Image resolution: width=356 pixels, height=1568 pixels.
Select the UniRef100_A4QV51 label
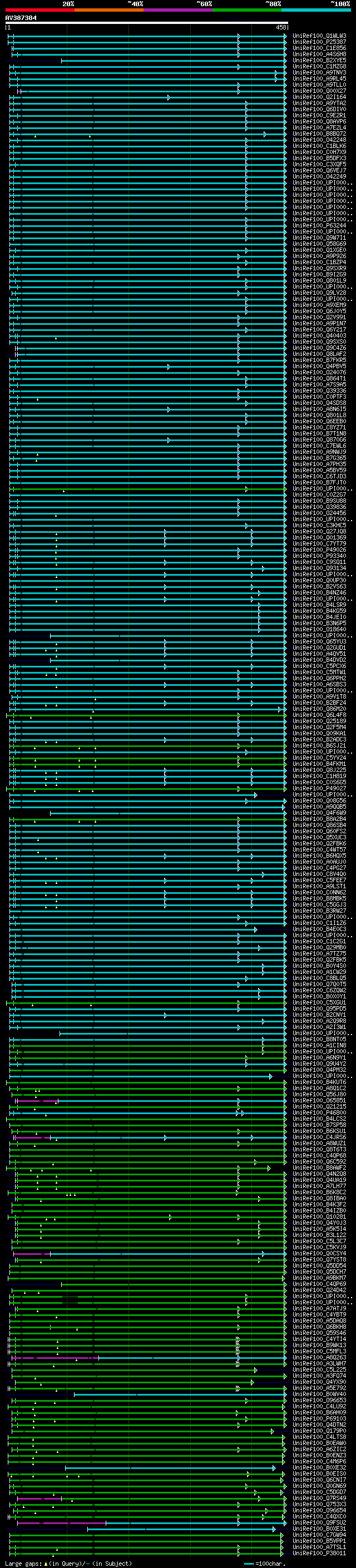click(x=319, y=653)
